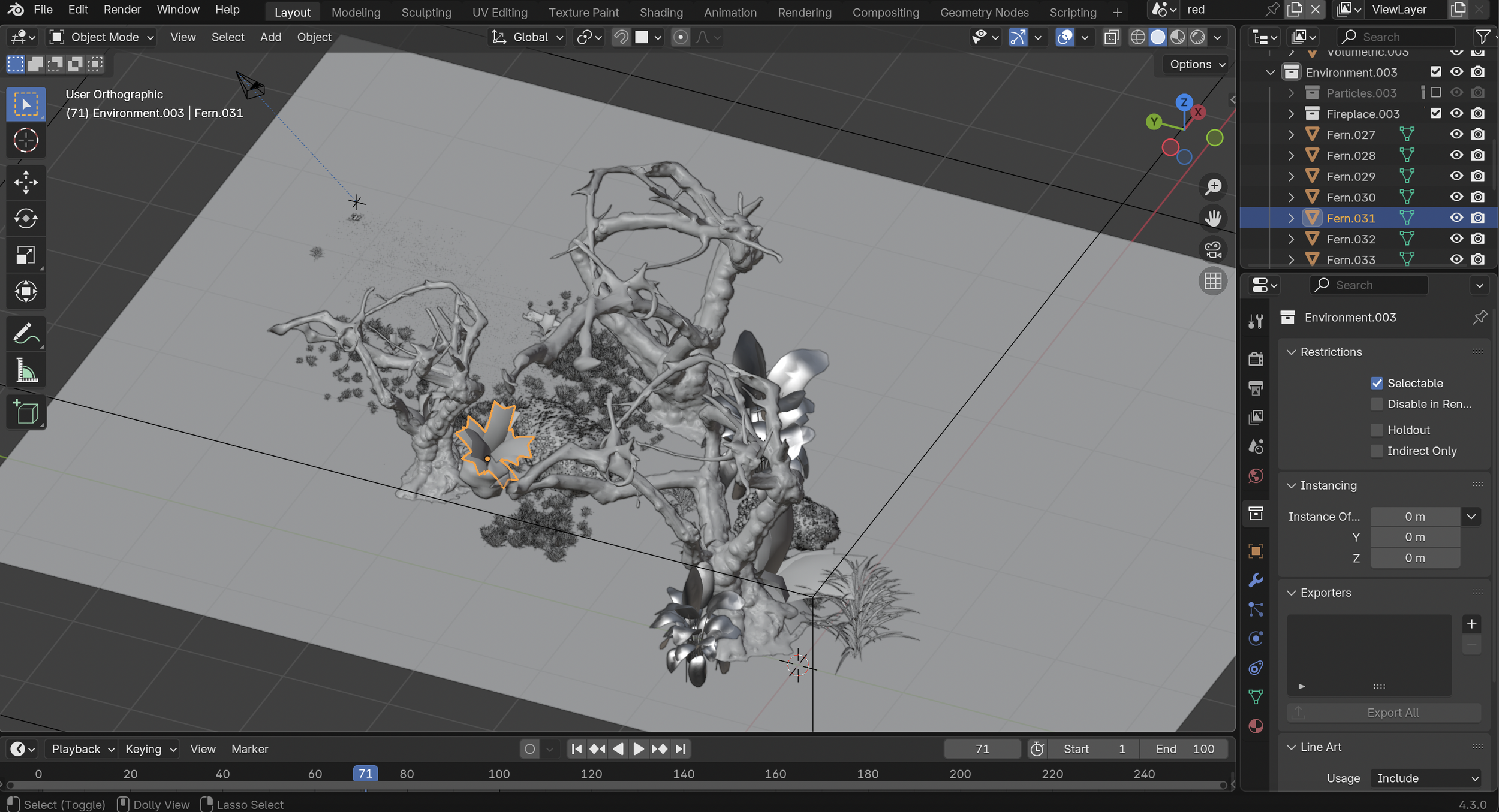Open the Physics properties tab
The height and width of the screenshot is (812, 1499).
pyautogui.click(x=1256, y=638)
